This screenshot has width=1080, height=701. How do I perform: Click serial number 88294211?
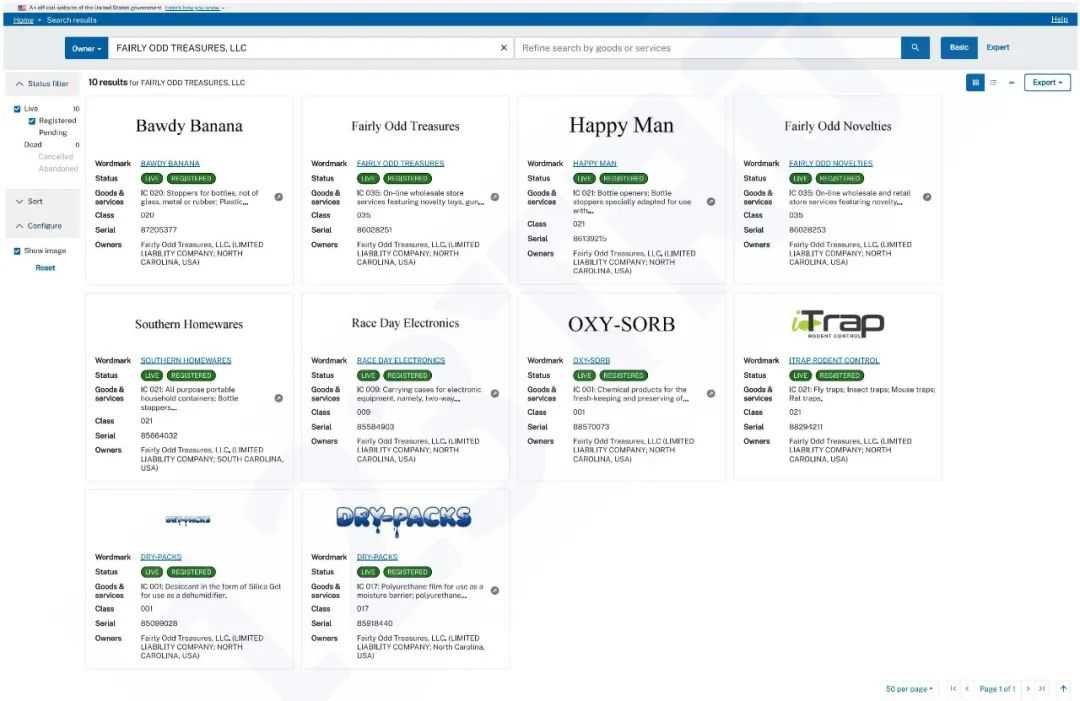pos(806,428)
